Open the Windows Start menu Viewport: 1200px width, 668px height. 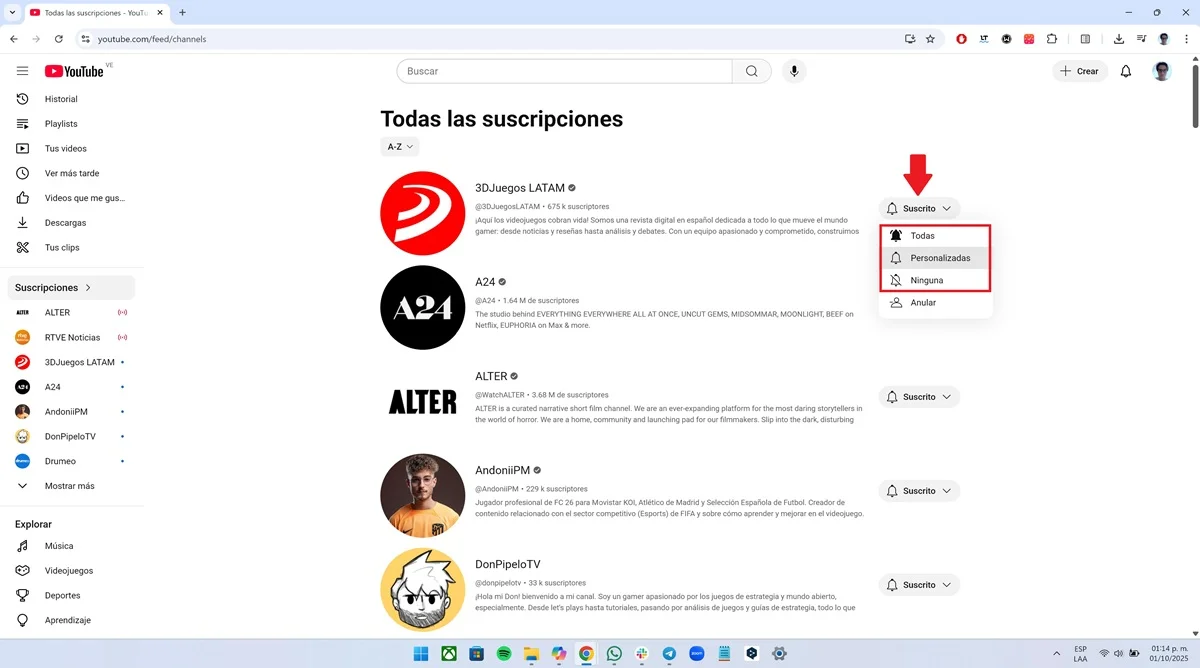tap(421, 654)
